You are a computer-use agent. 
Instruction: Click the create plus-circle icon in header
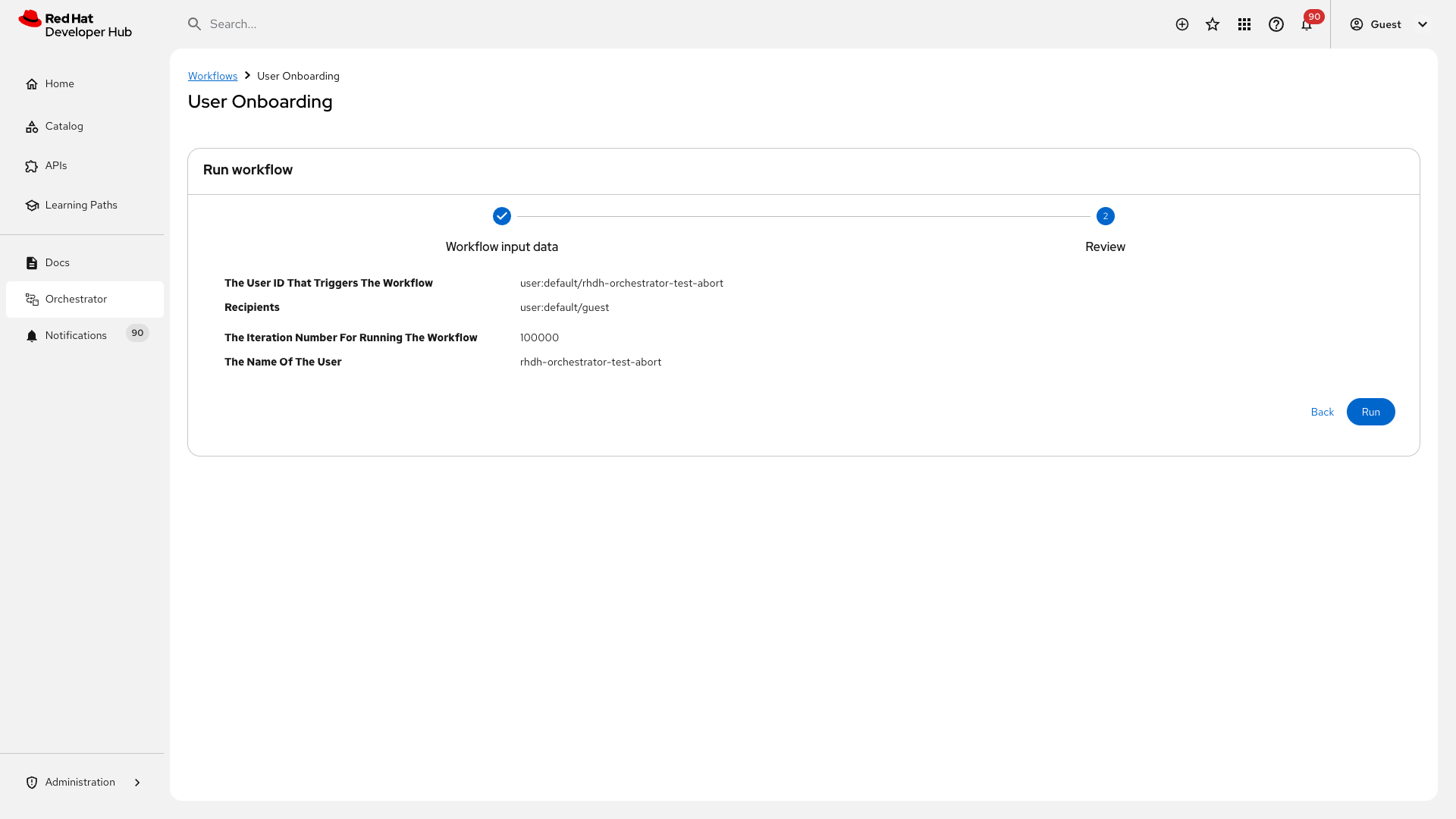1181,24
